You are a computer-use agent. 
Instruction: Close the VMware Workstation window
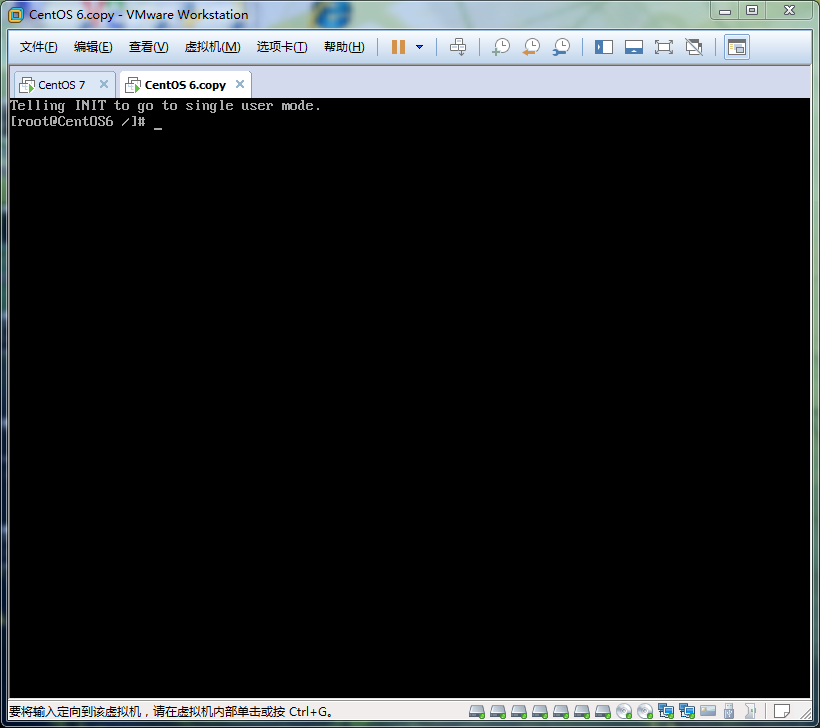(790, 11)
